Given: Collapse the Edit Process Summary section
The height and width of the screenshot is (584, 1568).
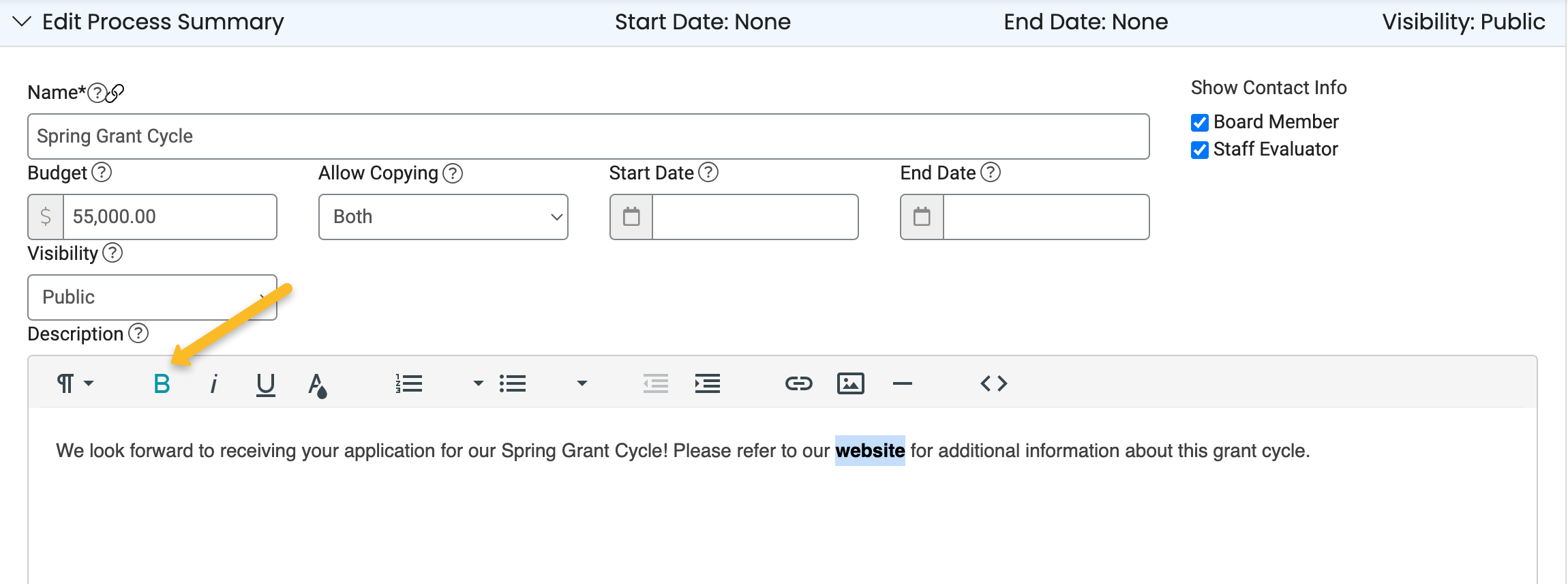Looking at the screenshot, I should click(22, 22).
